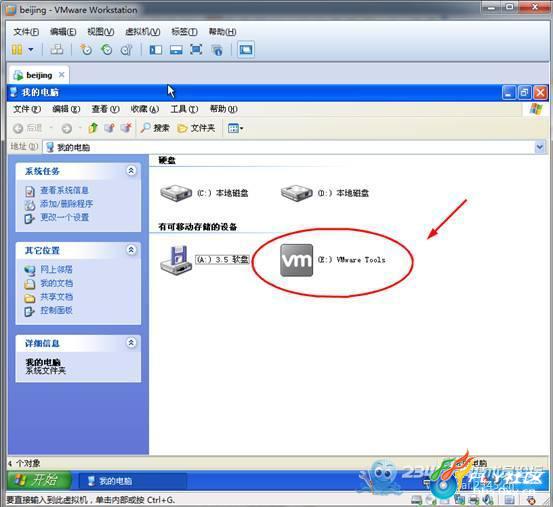
Task: Open the power dropdown next to pause
Action: point(31,49)
